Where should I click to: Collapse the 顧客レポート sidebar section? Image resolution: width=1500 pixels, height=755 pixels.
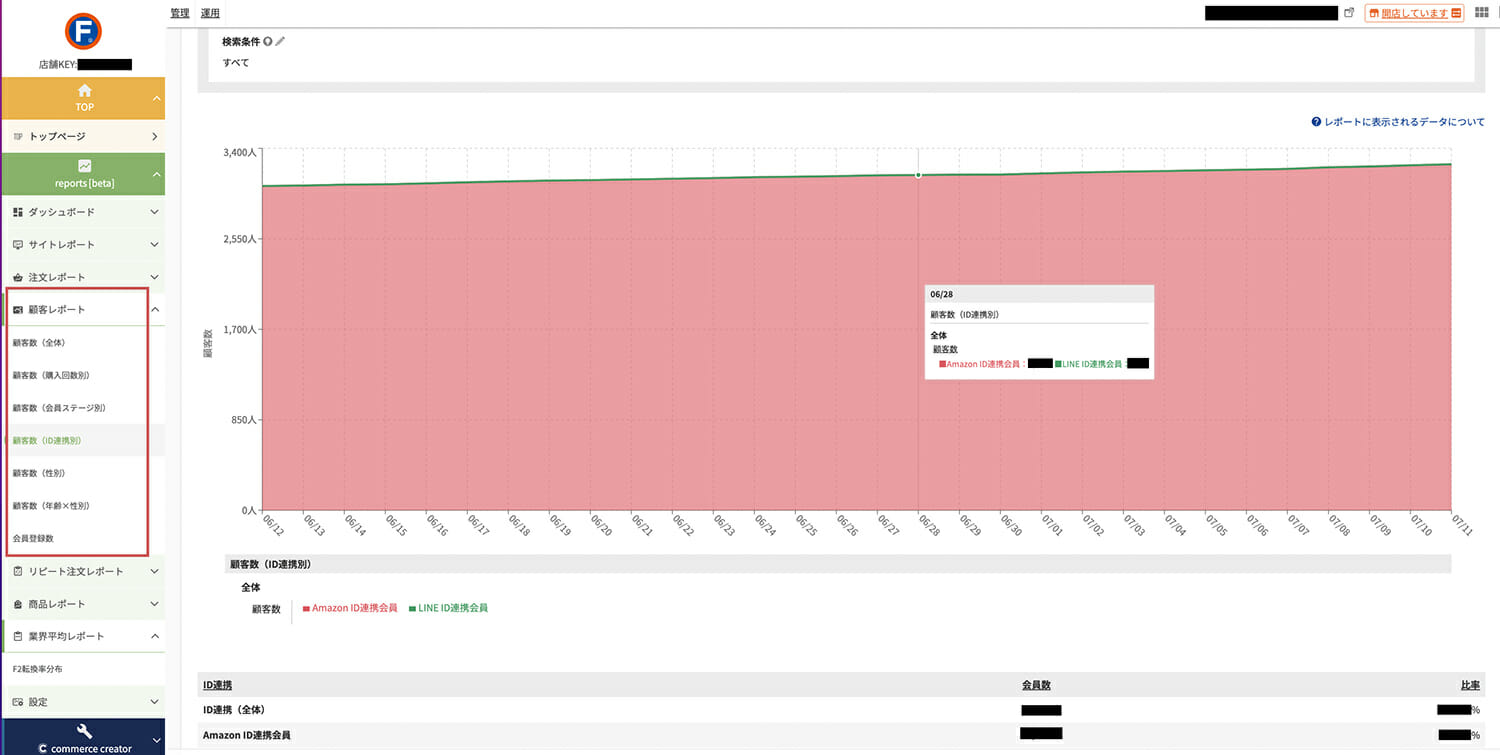[84, 309]
